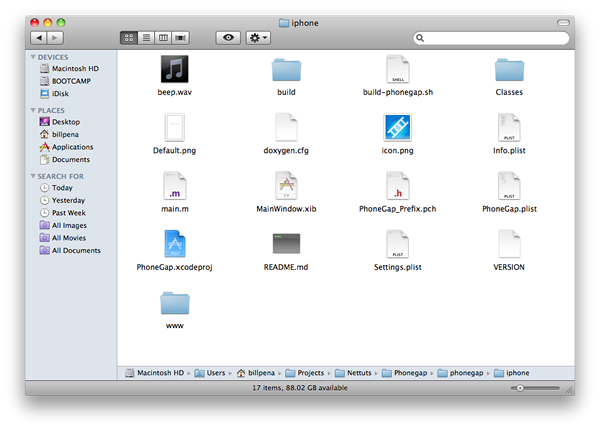The image size is (600, 429).
Task: Show All Movies smart search
Action: pyautogui.click(x=63, y=238)
